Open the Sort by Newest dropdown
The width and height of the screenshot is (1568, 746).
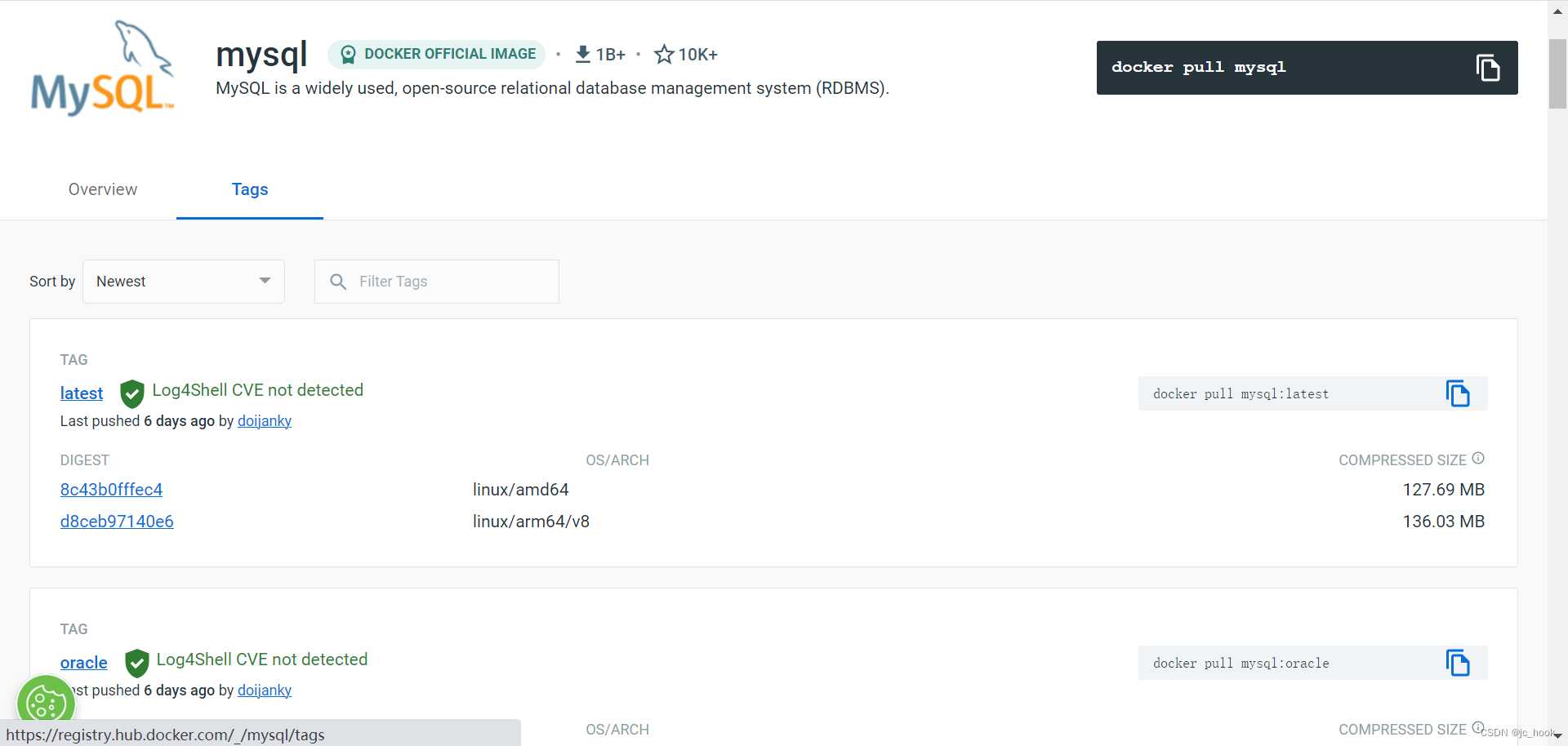tap(184, 282)
